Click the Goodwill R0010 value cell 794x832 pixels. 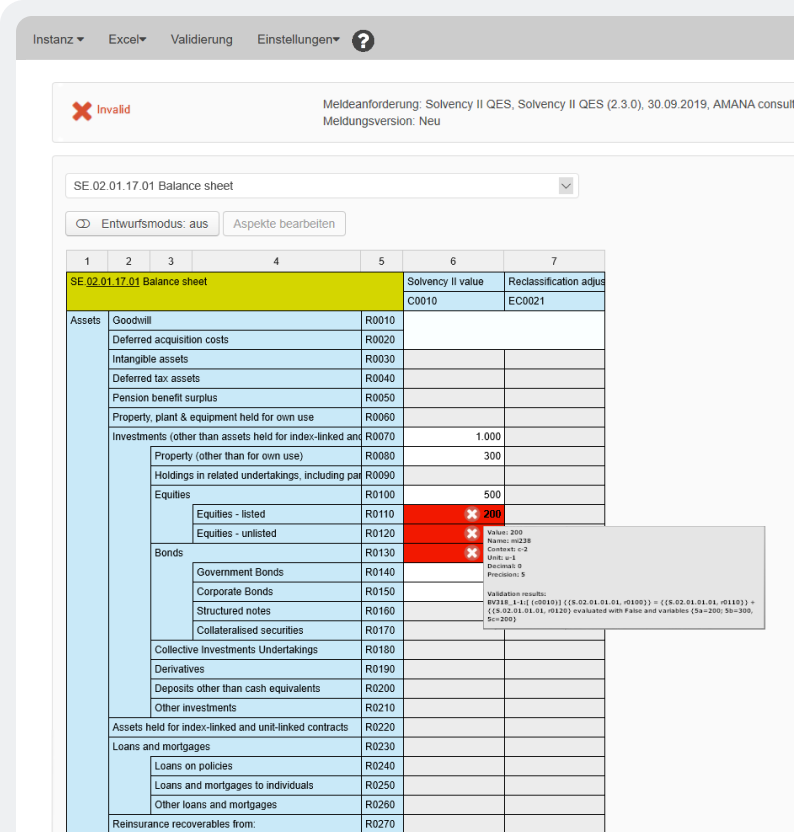click(x=453, y=321)
